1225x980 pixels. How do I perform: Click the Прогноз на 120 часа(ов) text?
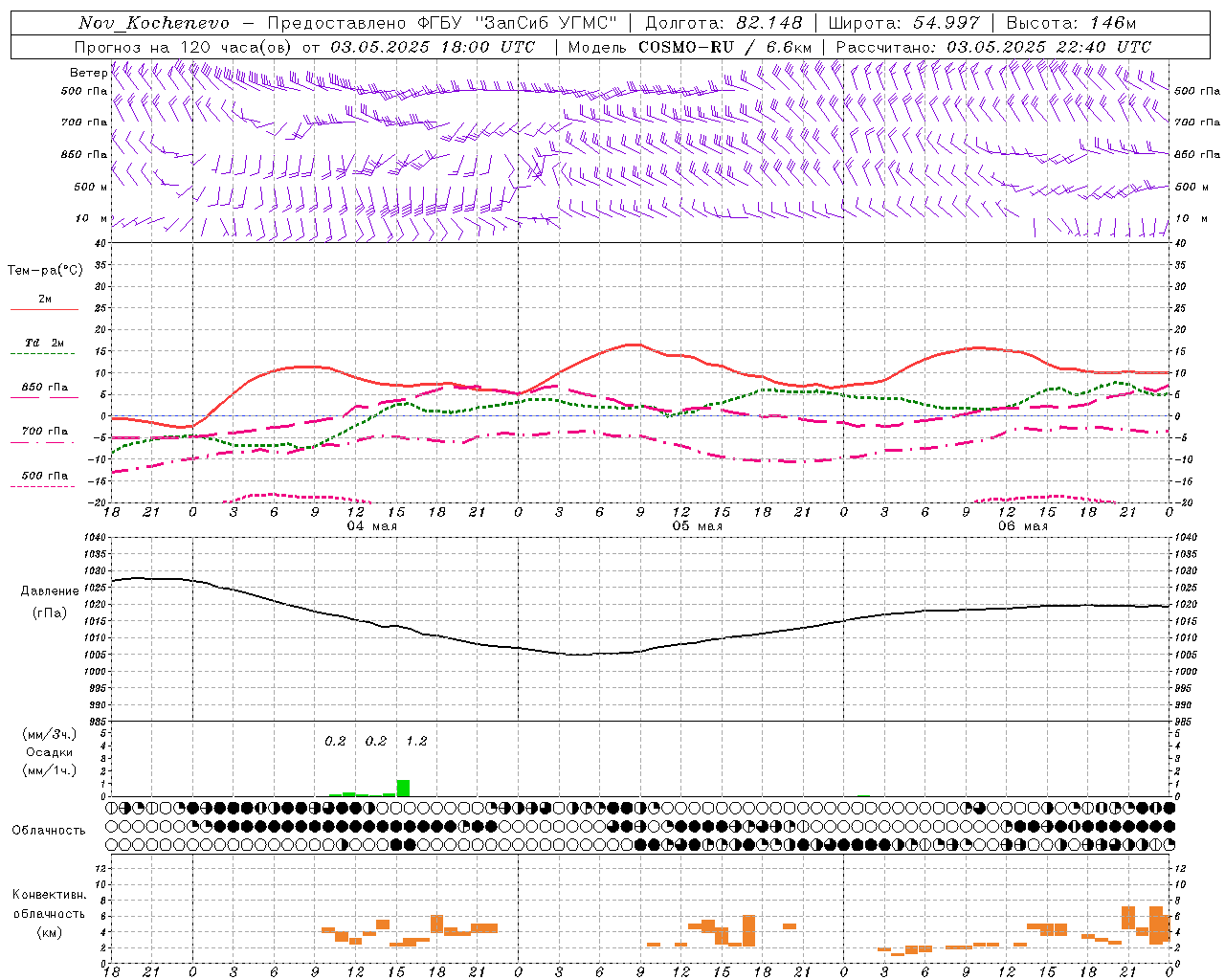[x=184, y=47]
